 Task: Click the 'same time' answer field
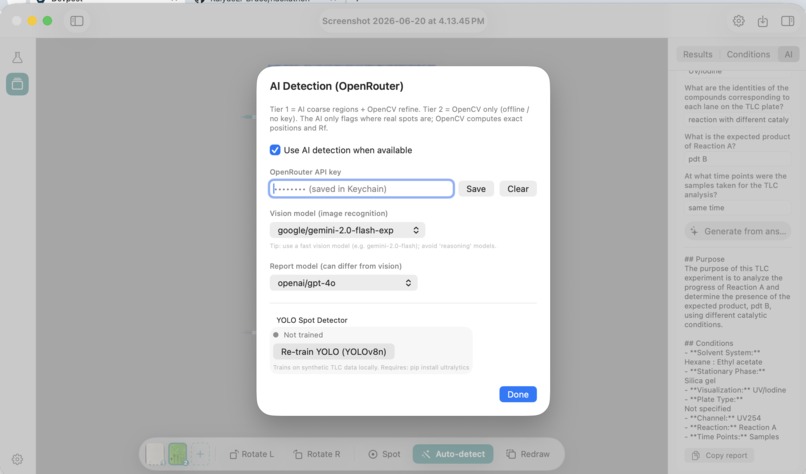coord(738,208)
